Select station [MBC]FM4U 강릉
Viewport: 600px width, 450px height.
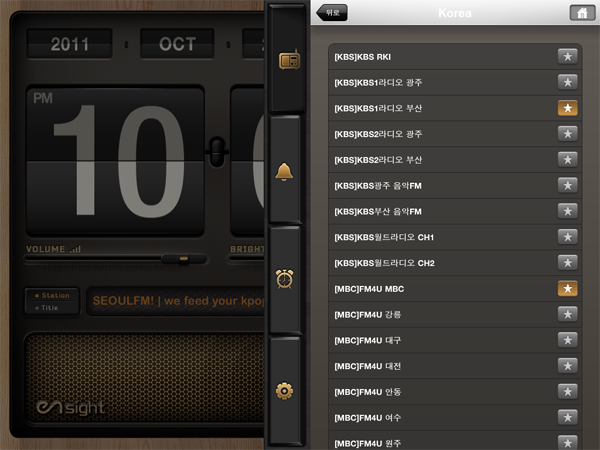(455, 315)
